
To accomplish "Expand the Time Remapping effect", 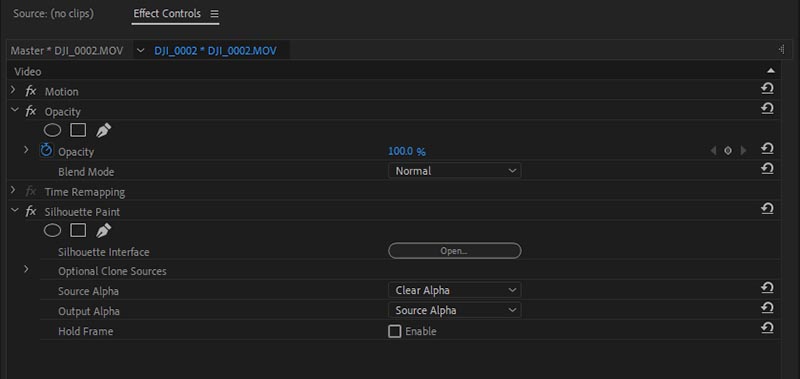I will (13, 190).
